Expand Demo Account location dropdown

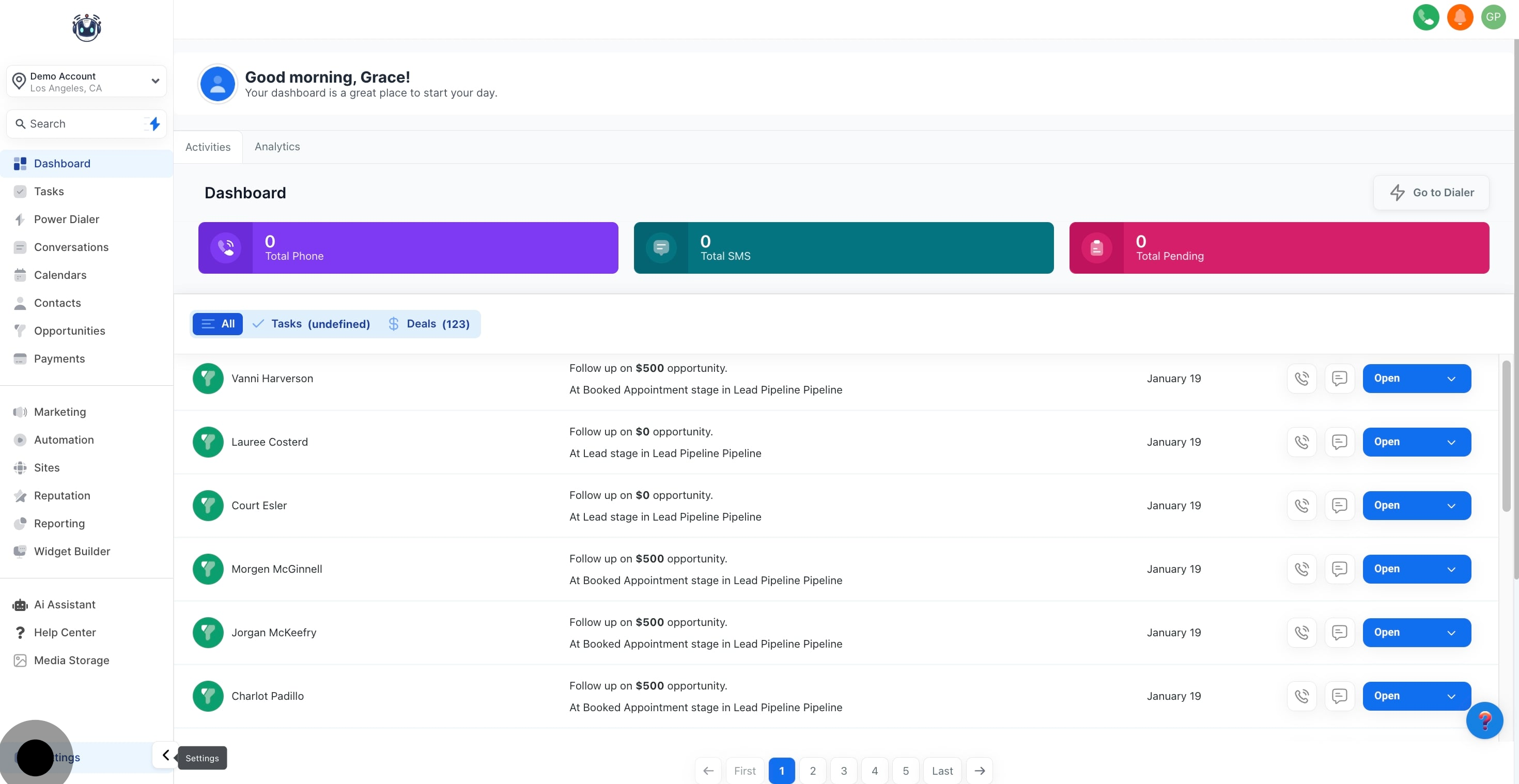coord(154,82)
